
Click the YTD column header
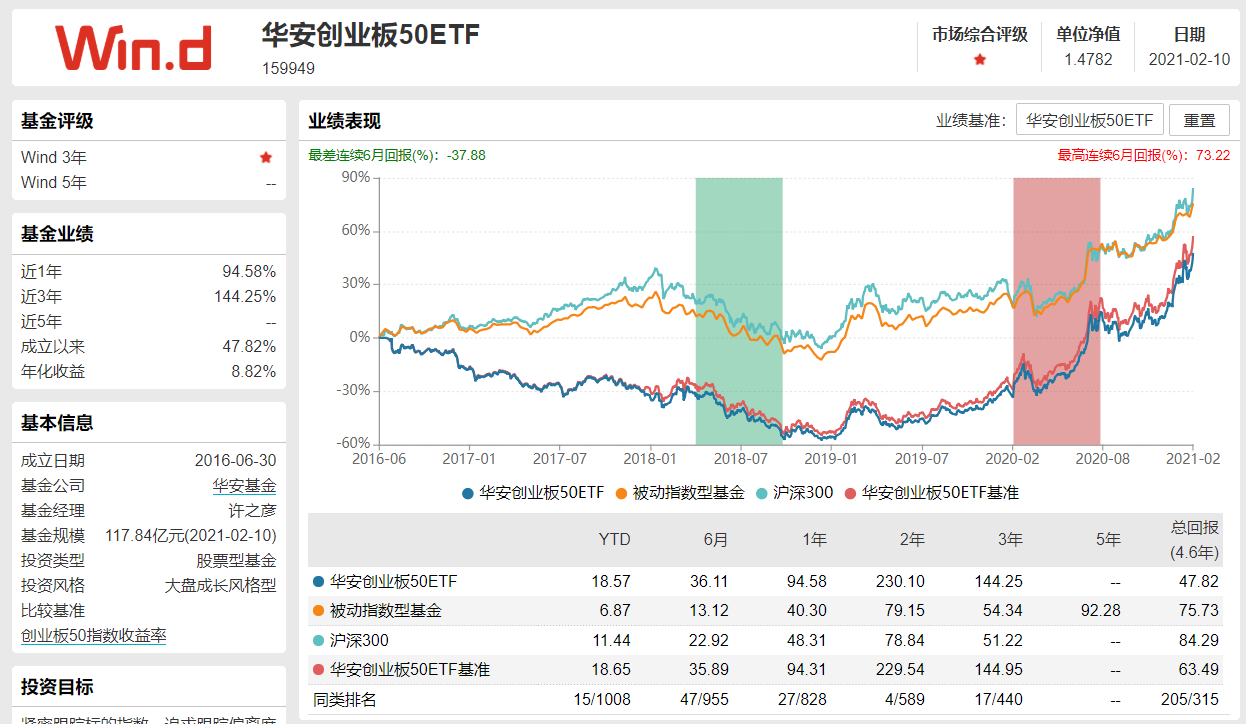tap(614, 539)
